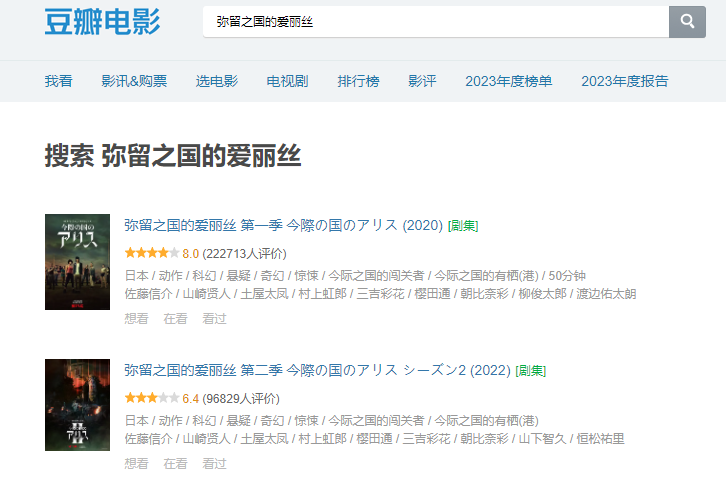This screenshot has height=488, width=726.
Task: Open 2023年度榜单 link
Action: point(508,81)
